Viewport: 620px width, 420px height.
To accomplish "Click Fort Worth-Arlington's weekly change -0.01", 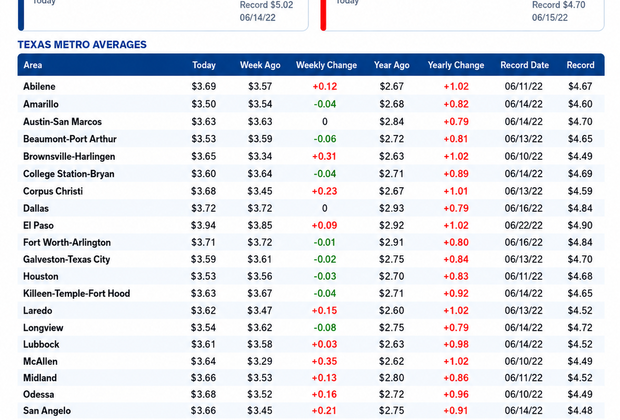I will (325, 242).
